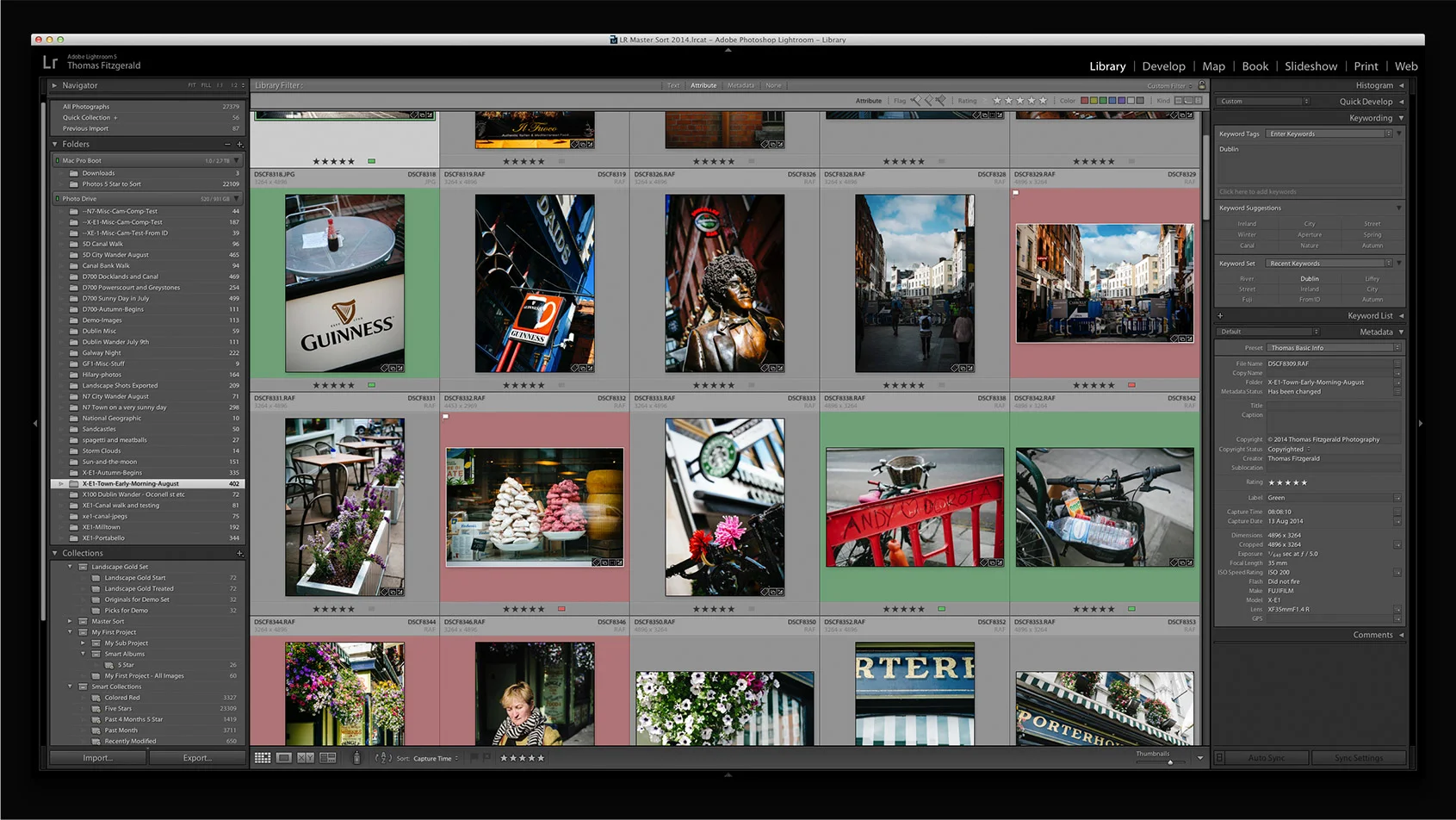Image resolution: width=1456 pixels, height=820 pixels.
Task: Select the Metadata filter tab
Action: pos(740,85)
